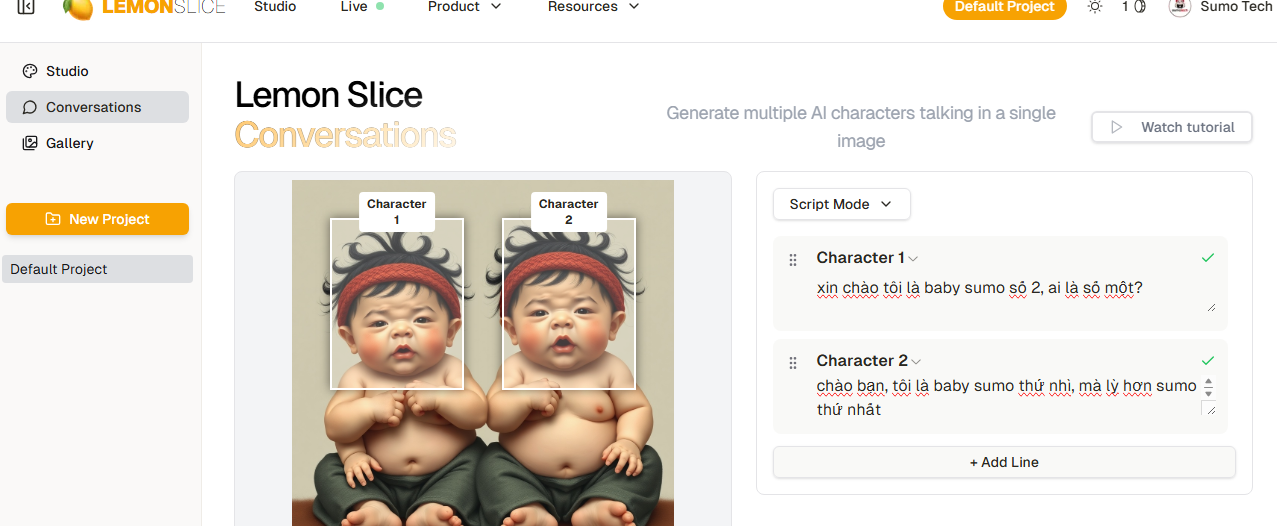Click the lemon logo icon
The width and height of the screenshot is (1277, 526).
point(78,8)
